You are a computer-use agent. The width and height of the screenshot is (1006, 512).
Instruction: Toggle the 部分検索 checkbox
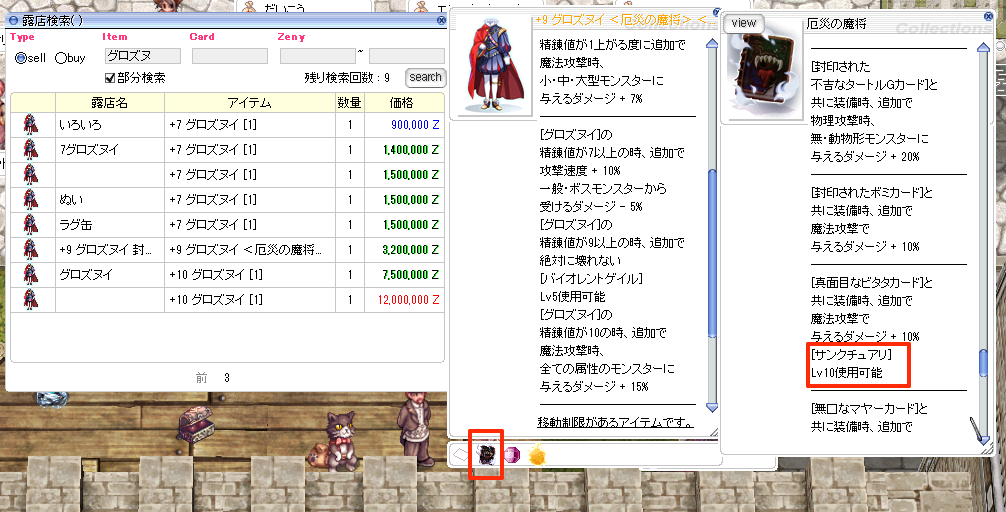pos(110,78)
